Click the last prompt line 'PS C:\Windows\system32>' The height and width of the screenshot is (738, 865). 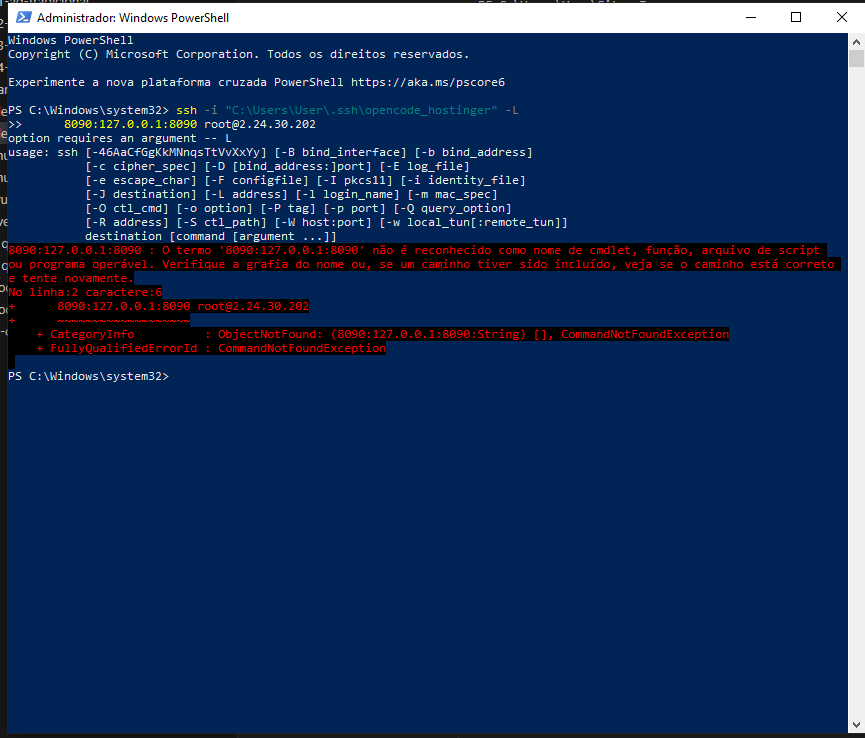point(88,376)
